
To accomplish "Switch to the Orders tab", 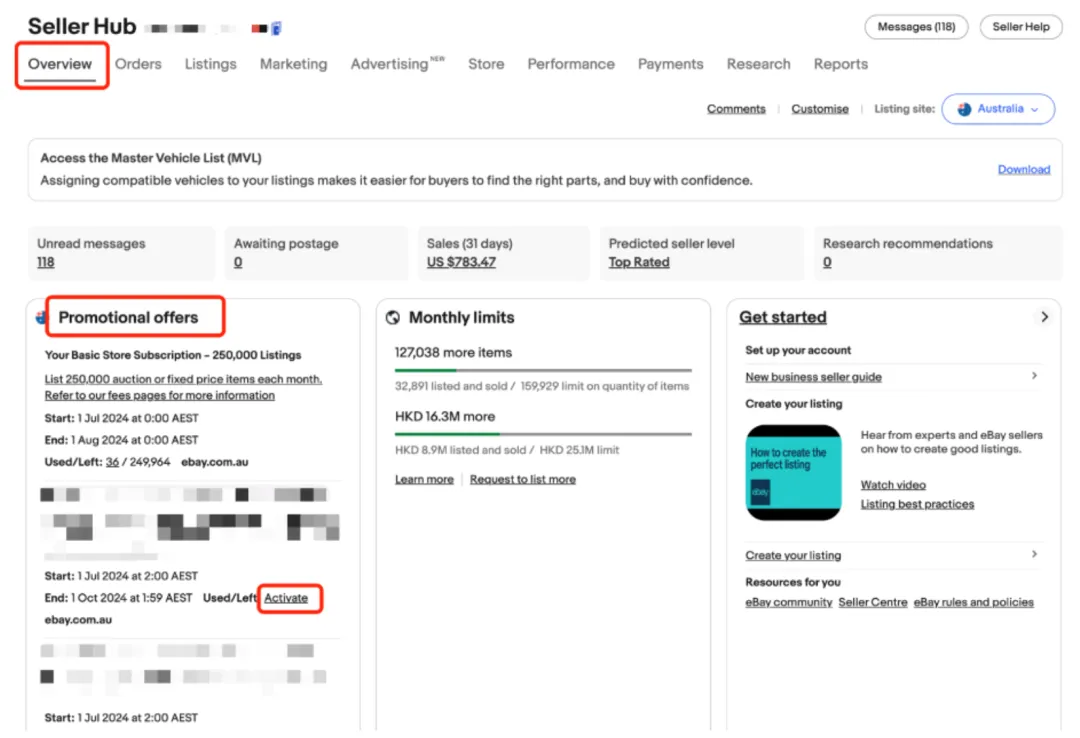I will tap(138, 64).
